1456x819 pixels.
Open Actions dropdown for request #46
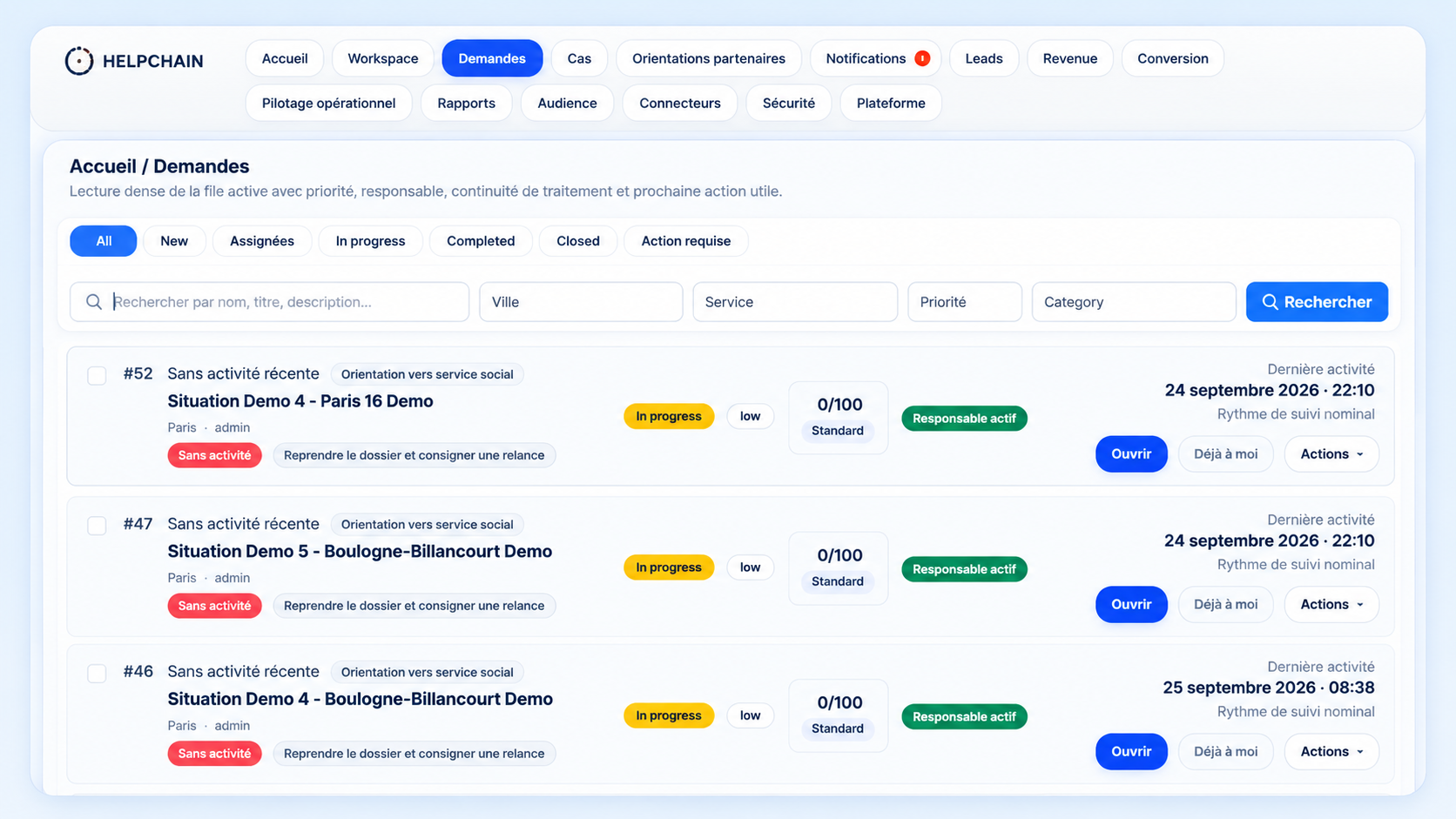click(1331, 751)
